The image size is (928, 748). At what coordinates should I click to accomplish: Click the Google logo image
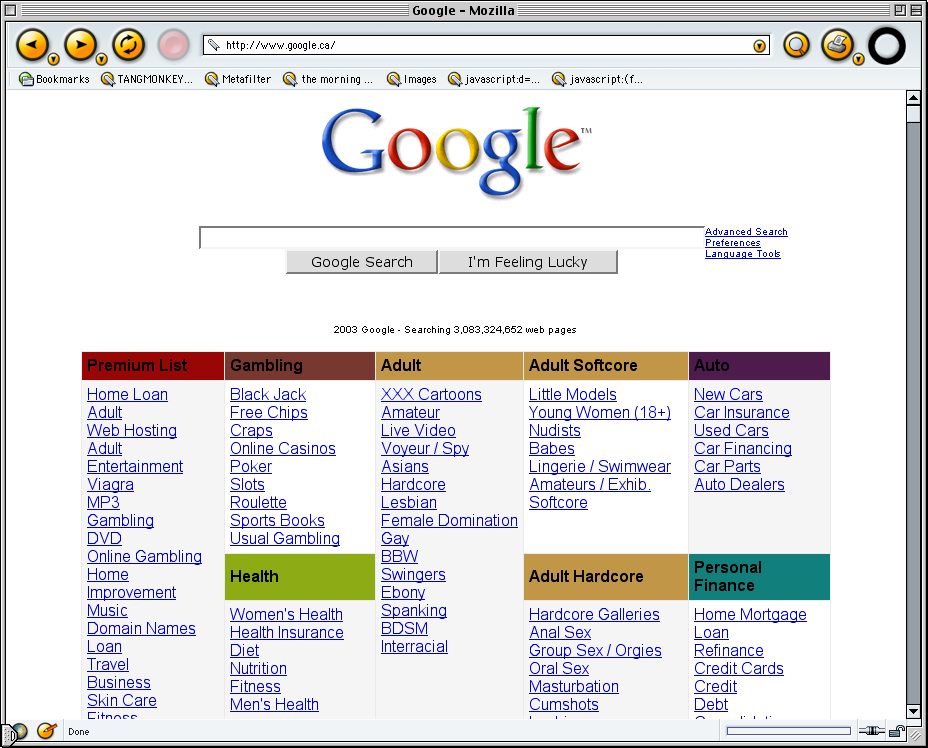pos(456,151)
